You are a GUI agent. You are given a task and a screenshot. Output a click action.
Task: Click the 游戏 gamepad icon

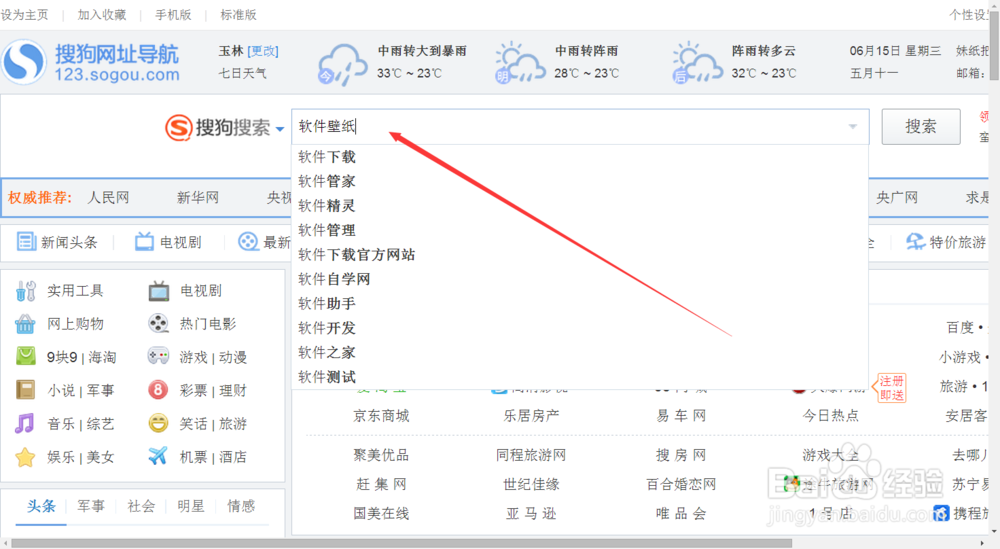click(158, 356)
